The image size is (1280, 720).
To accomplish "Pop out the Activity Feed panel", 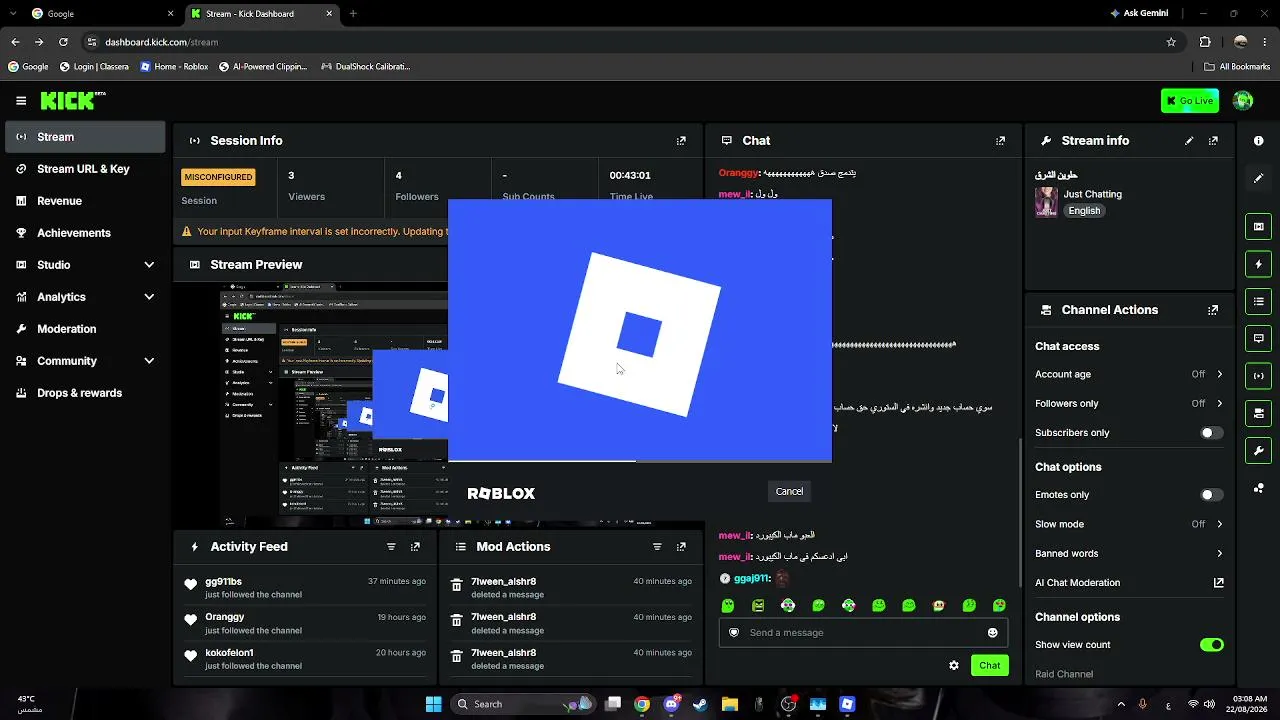I will coord(415,547).
